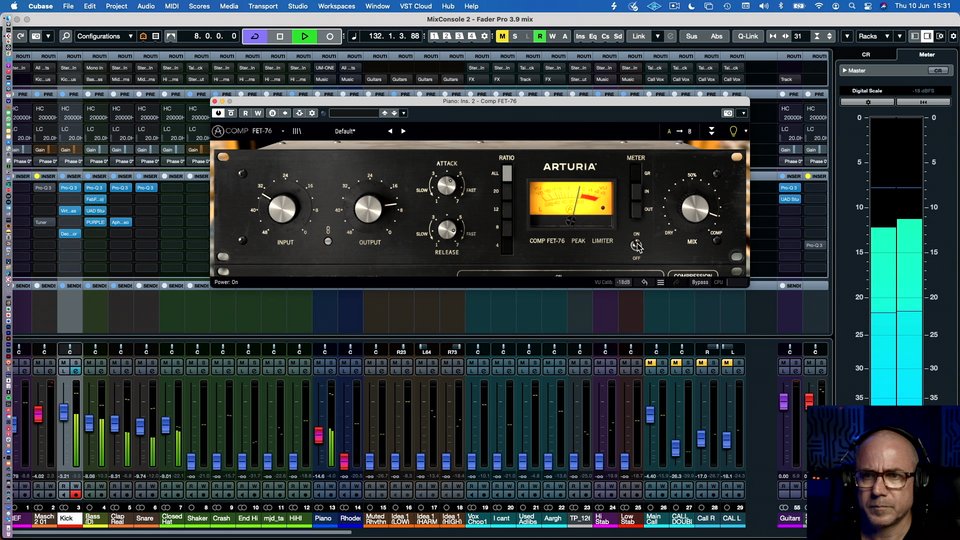Open the channel search magnifier in the MixConsole toolbar
This screenshot has width=960, height=540.
click(x=66, y=36)
